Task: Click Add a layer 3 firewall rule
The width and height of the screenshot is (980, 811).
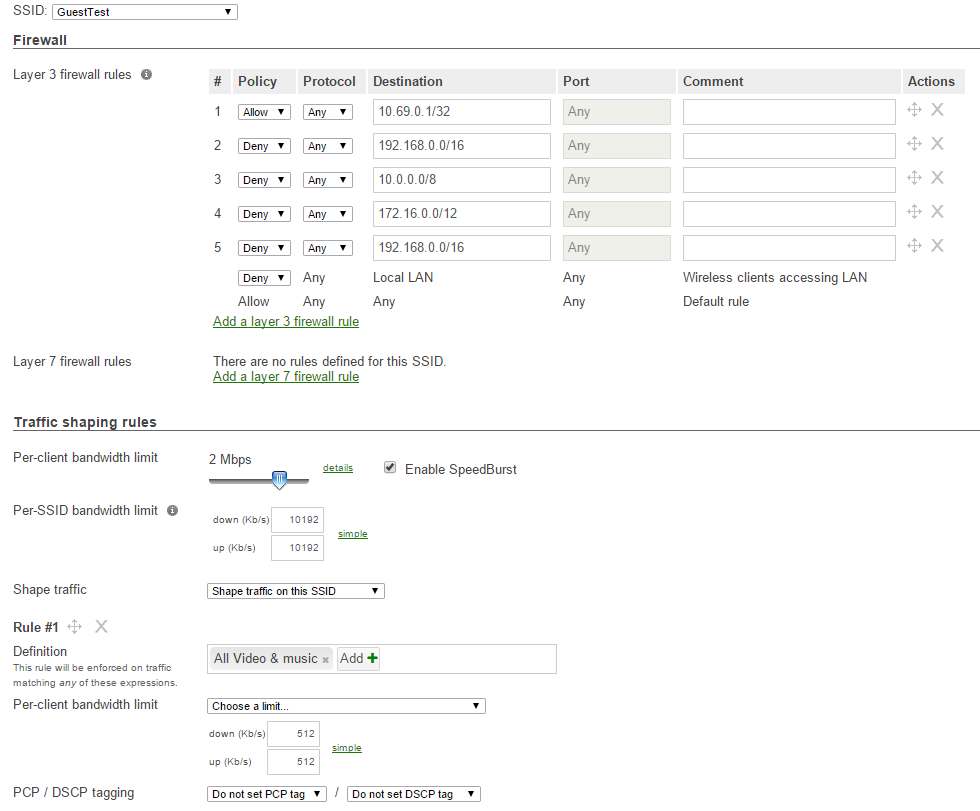Action: tap(286, 322)
